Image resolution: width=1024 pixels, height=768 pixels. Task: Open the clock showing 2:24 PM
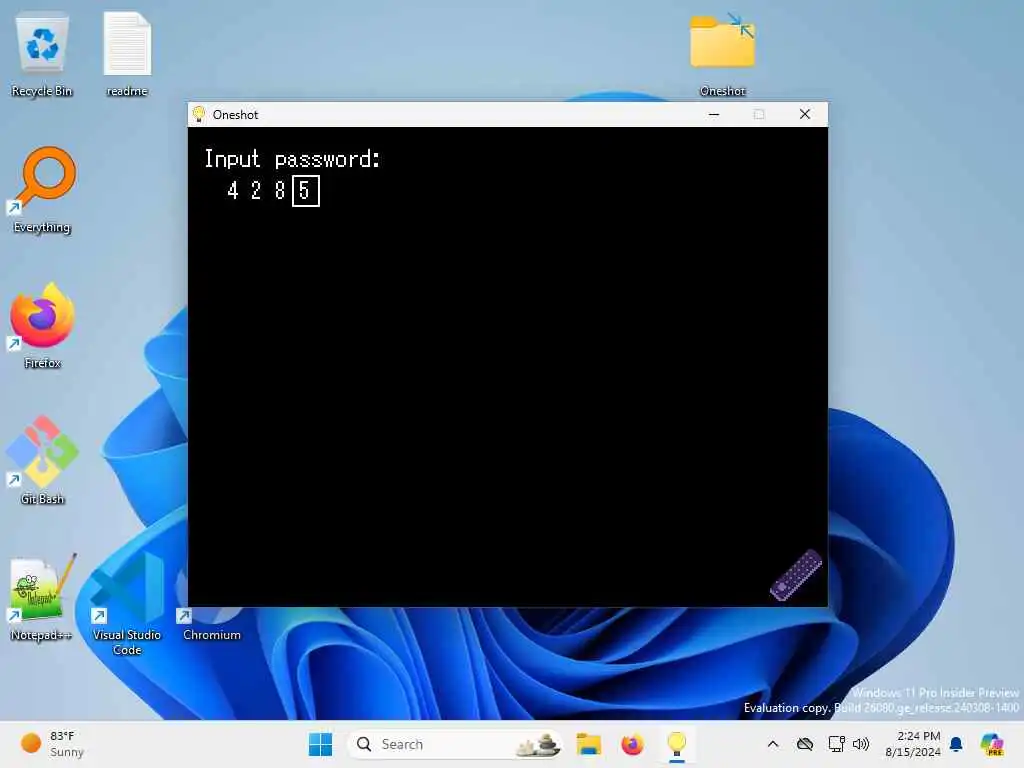click(x=912, y=744)
